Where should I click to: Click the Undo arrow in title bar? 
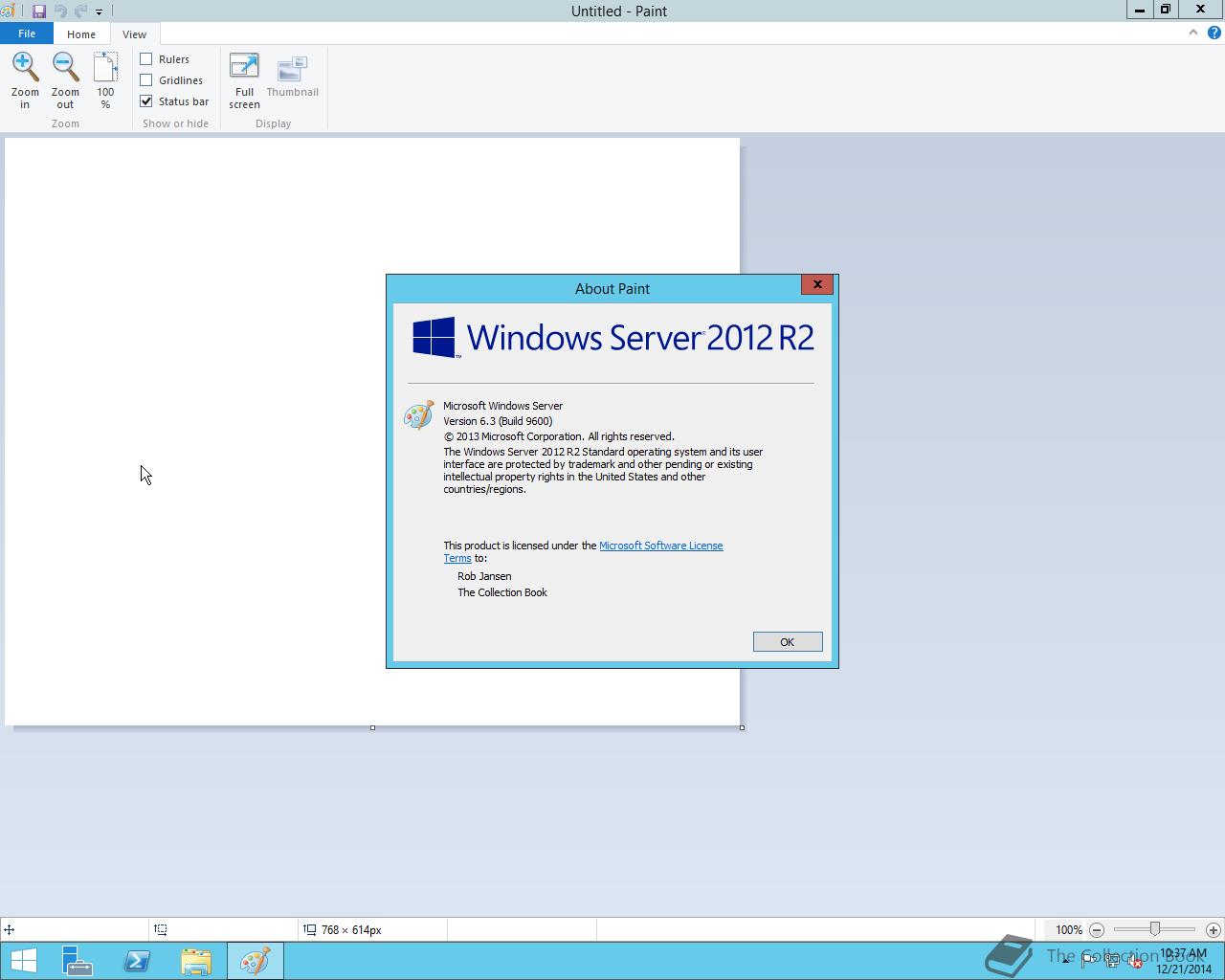tap(60, 11)
